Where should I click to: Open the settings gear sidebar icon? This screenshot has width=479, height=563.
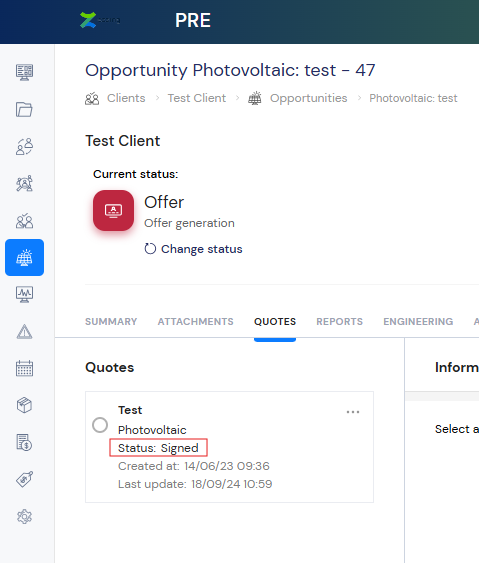[x=24, y=517]
